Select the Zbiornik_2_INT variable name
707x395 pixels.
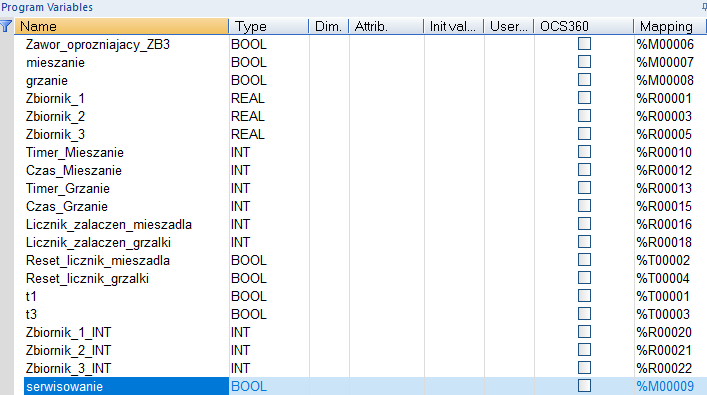point(68,351)
